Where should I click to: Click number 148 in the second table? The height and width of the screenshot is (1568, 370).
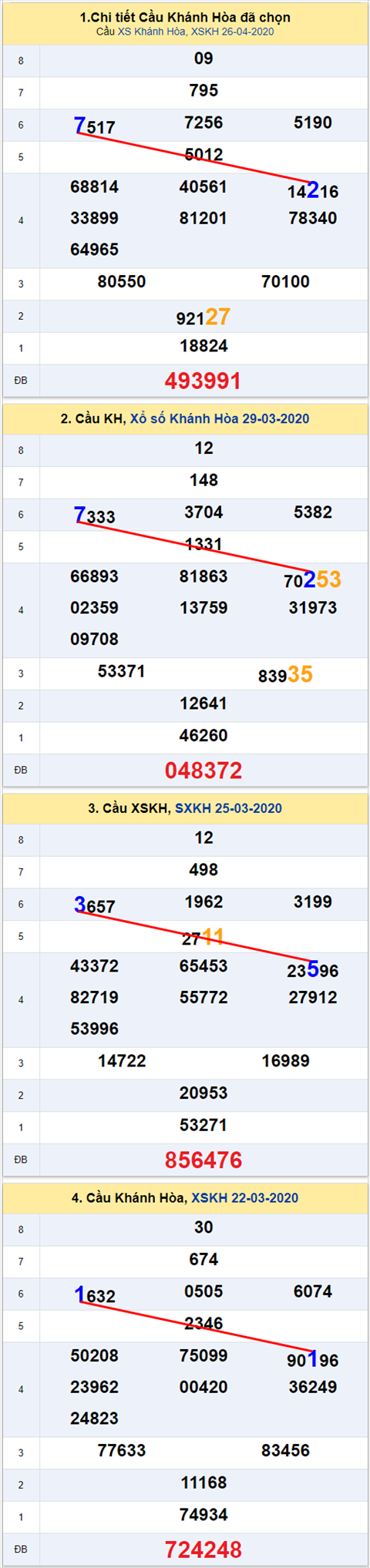[203, 481]
